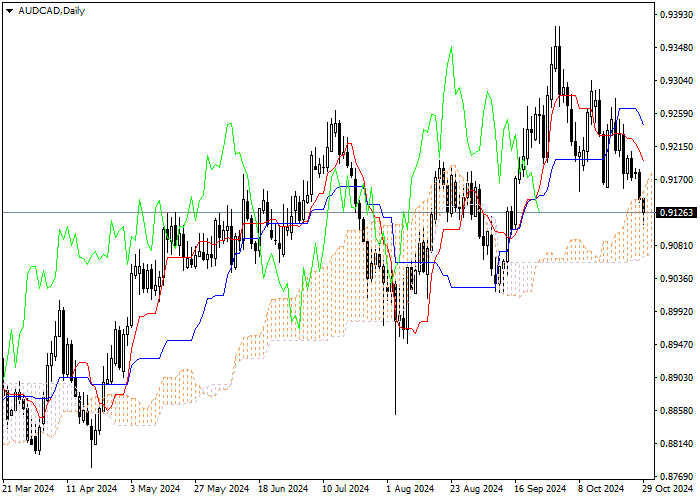This screenshot has width=700, height=500.
Task: Click the 0.93040 price scale label
Action: [677, 81]
